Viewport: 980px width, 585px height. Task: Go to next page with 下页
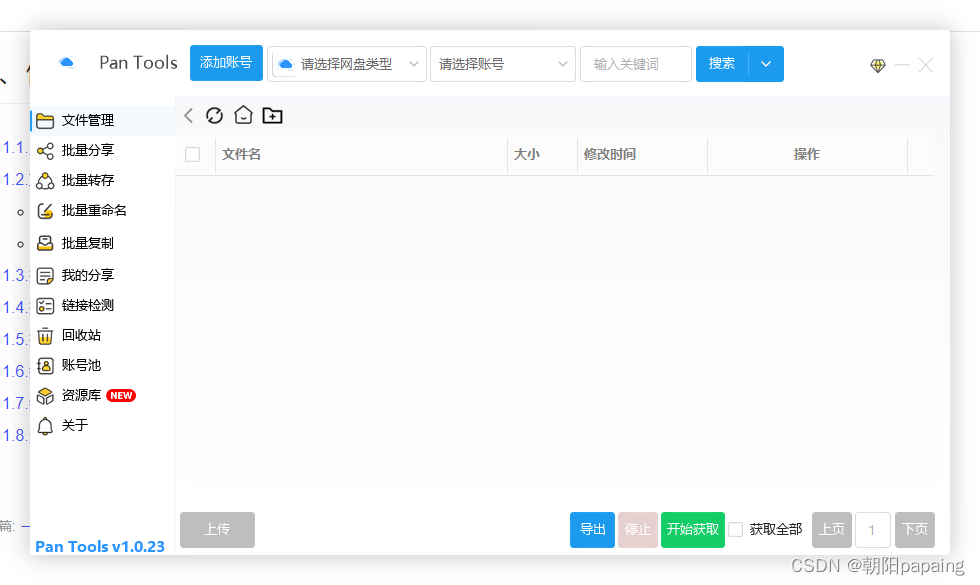tap(915, 530)
